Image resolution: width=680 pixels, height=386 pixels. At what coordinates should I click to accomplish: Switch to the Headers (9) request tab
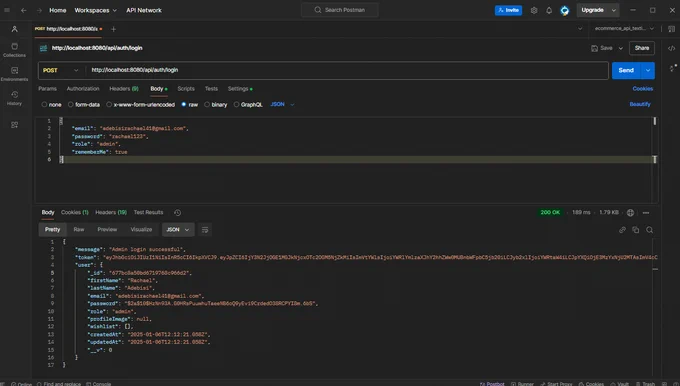coord(124,88)
